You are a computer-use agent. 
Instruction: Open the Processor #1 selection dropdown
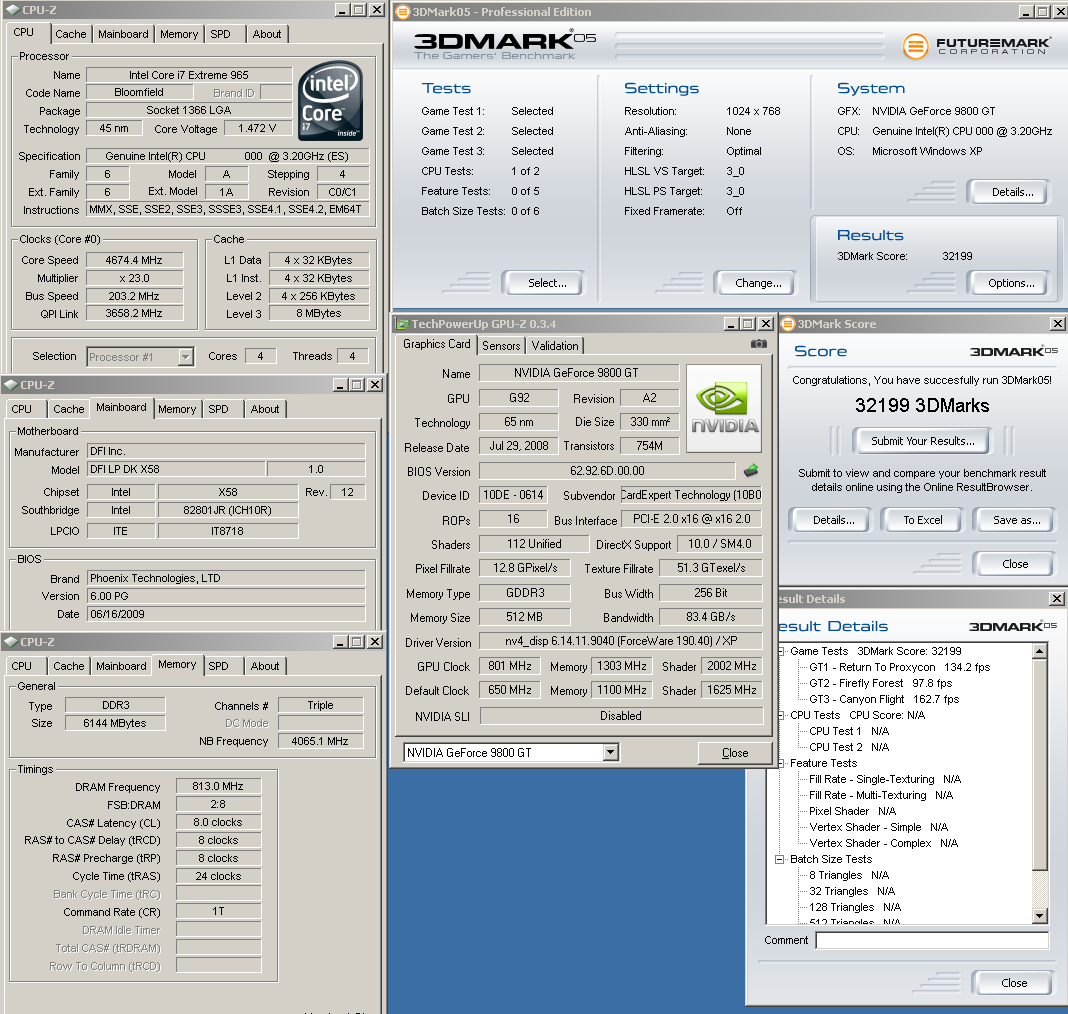(x=185, y=357)
